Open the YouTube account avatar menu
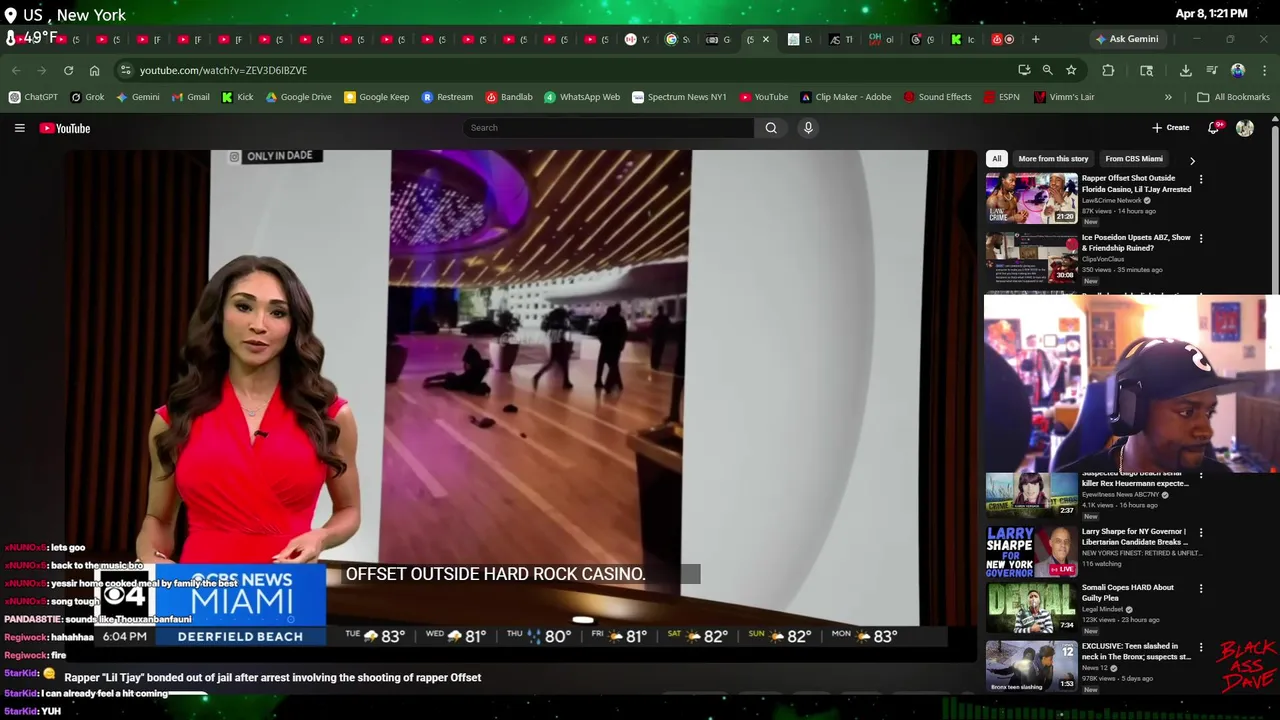This screenshot has width=1280, height=720. pos(1245,128)
